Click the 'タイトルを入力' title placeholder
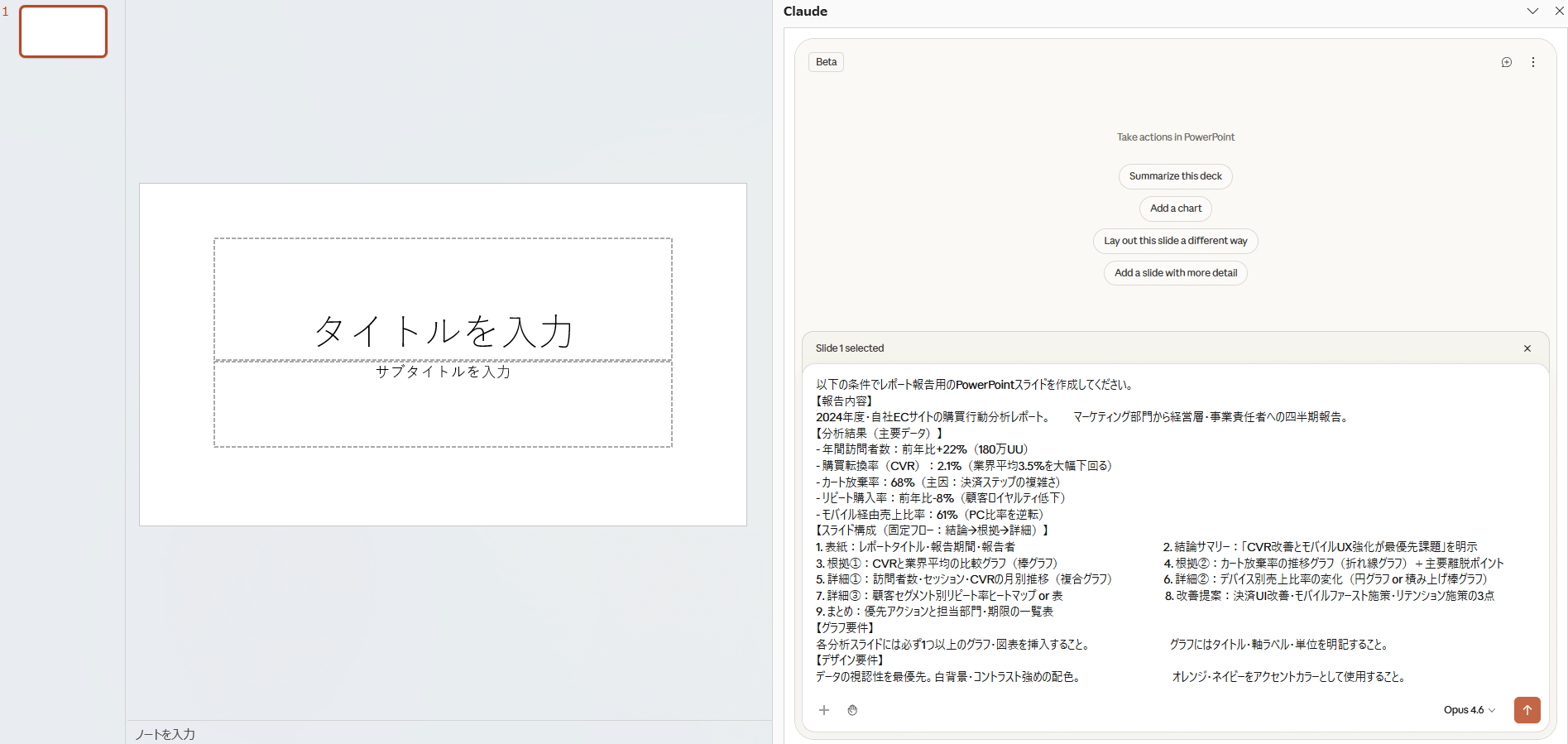Image resolution: width=1568 pixels, height=744 pixels. [443, 330]
